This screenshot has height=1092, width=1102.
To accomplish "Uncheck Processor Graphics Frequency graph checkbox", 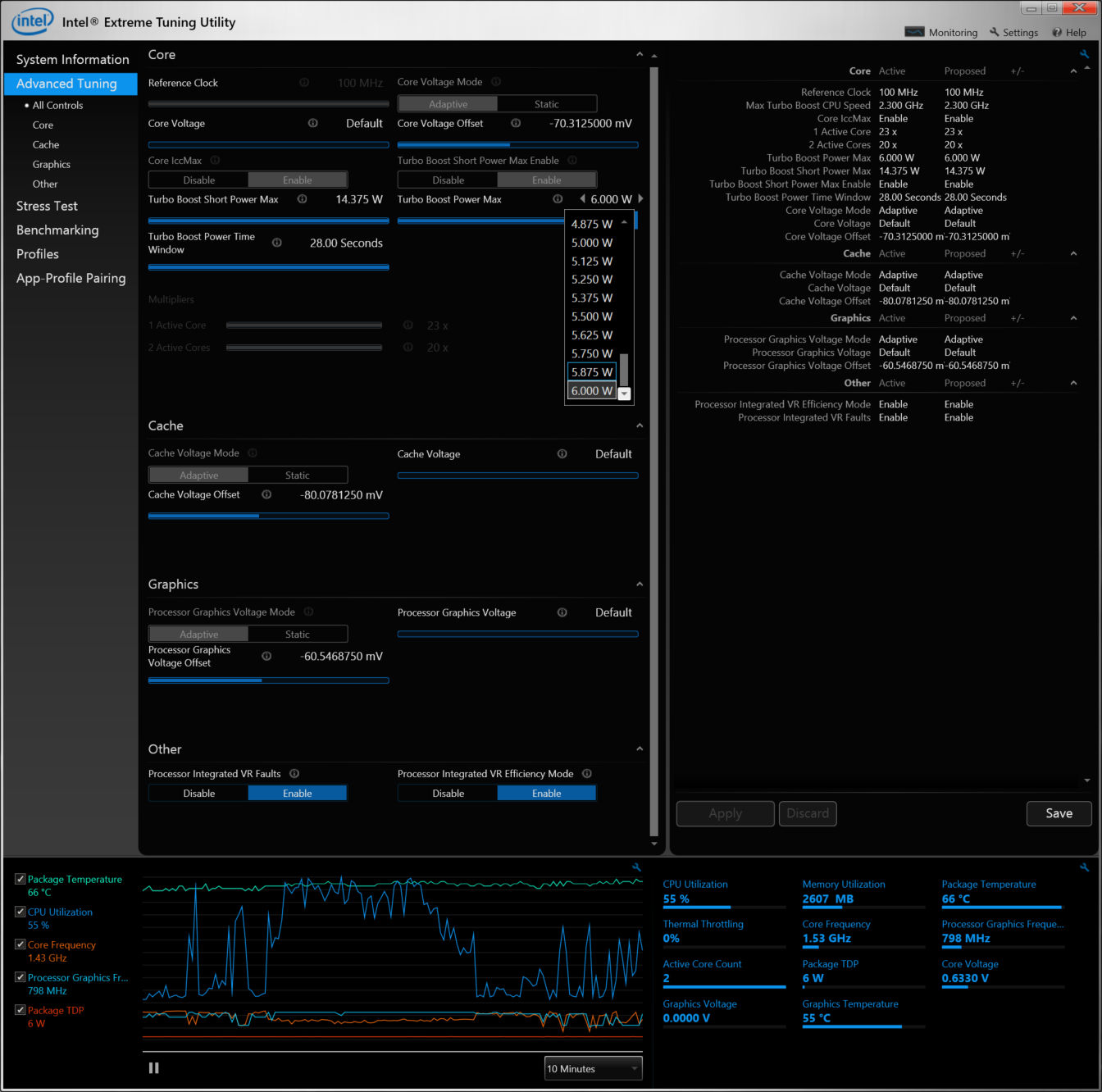I will 20,977.
